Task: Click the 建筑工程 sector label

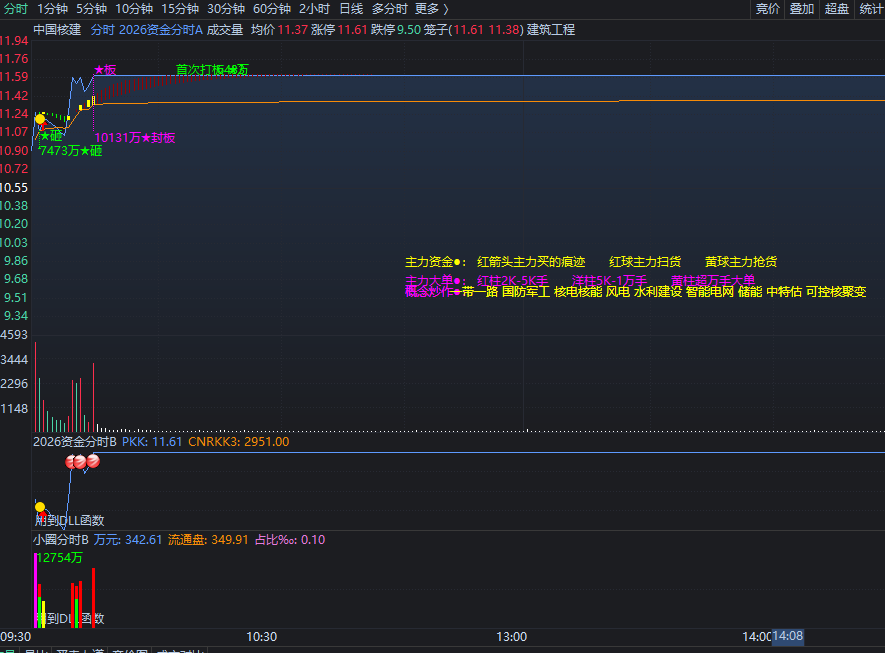Action: 551,30
